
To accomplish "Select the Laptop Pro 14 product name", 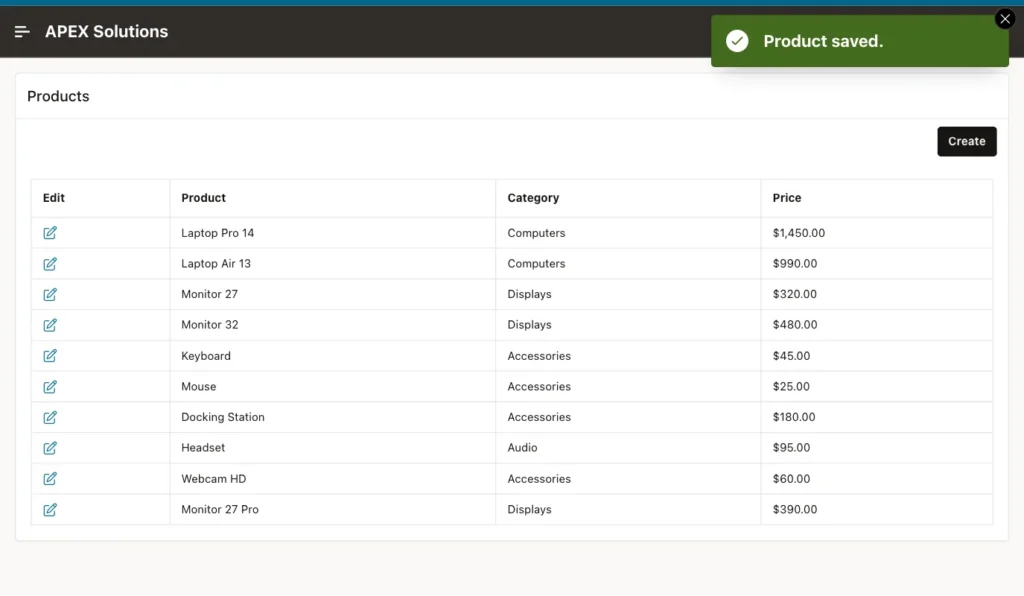I will click(217, 233).
